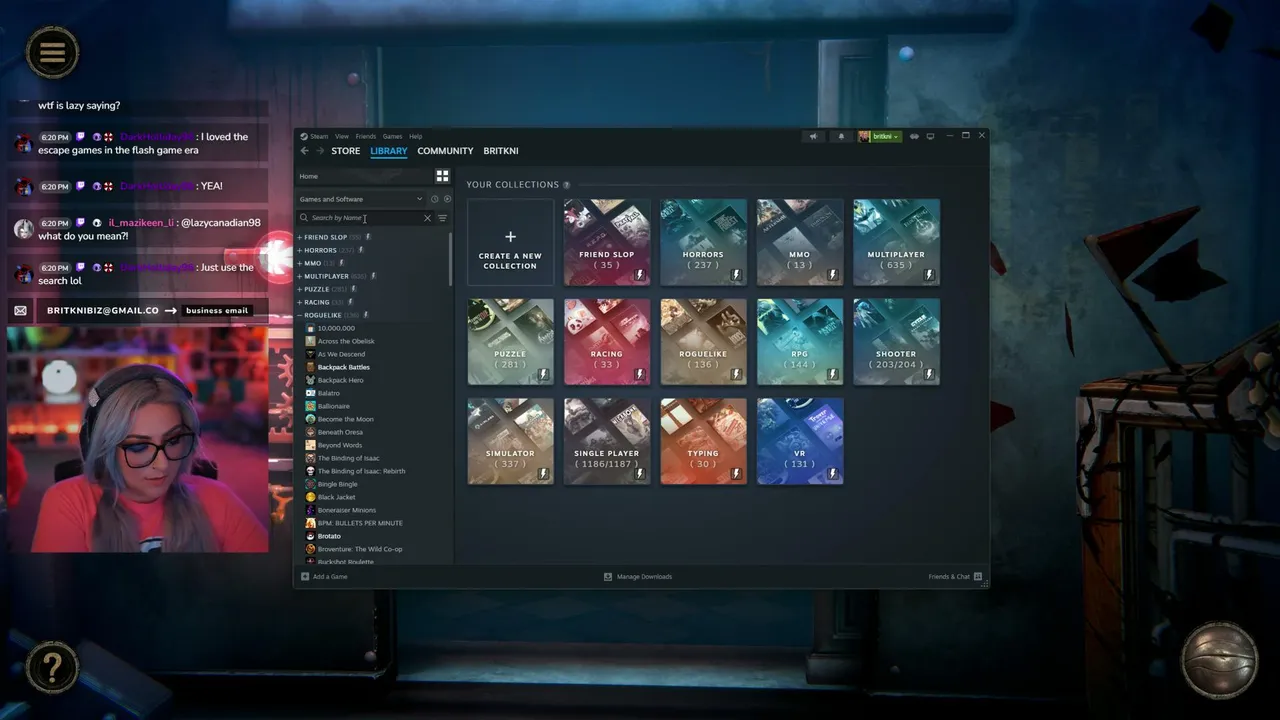Select Across the Obelisk in game list

346,341
